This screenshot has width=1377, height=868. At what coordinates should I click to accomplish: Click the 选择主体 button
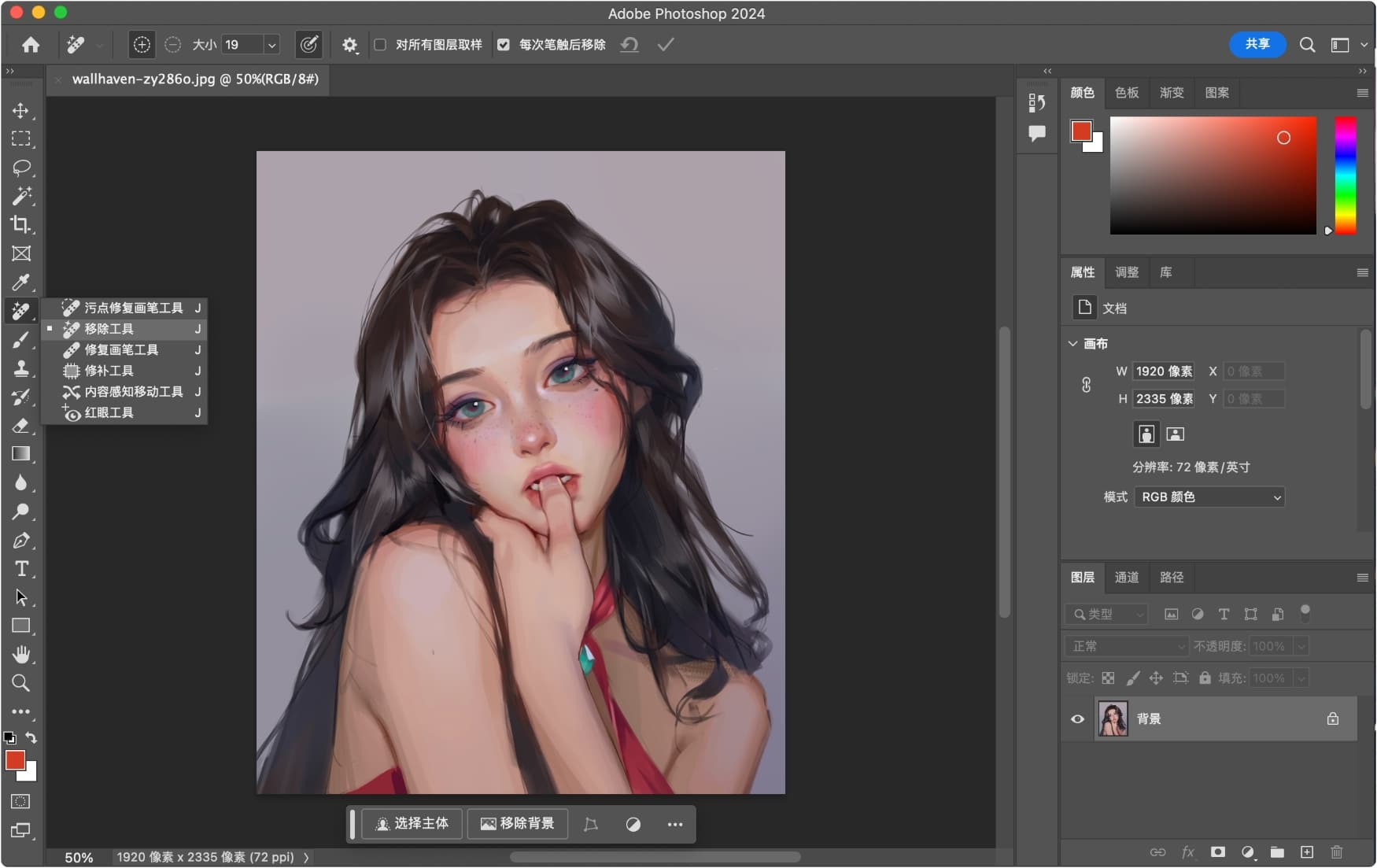[412, 824]
